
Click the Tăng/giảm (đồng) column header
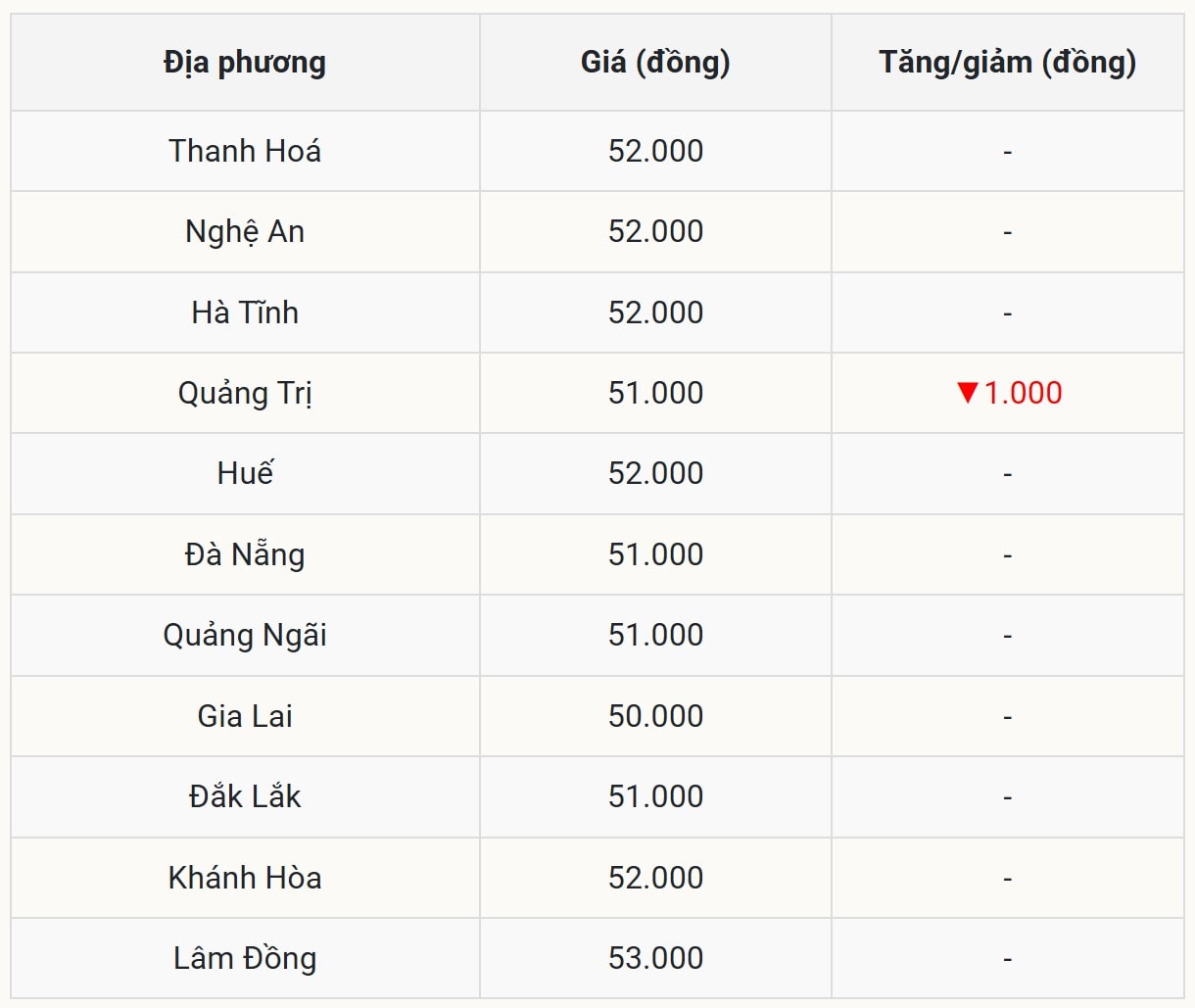[1007, 63]
